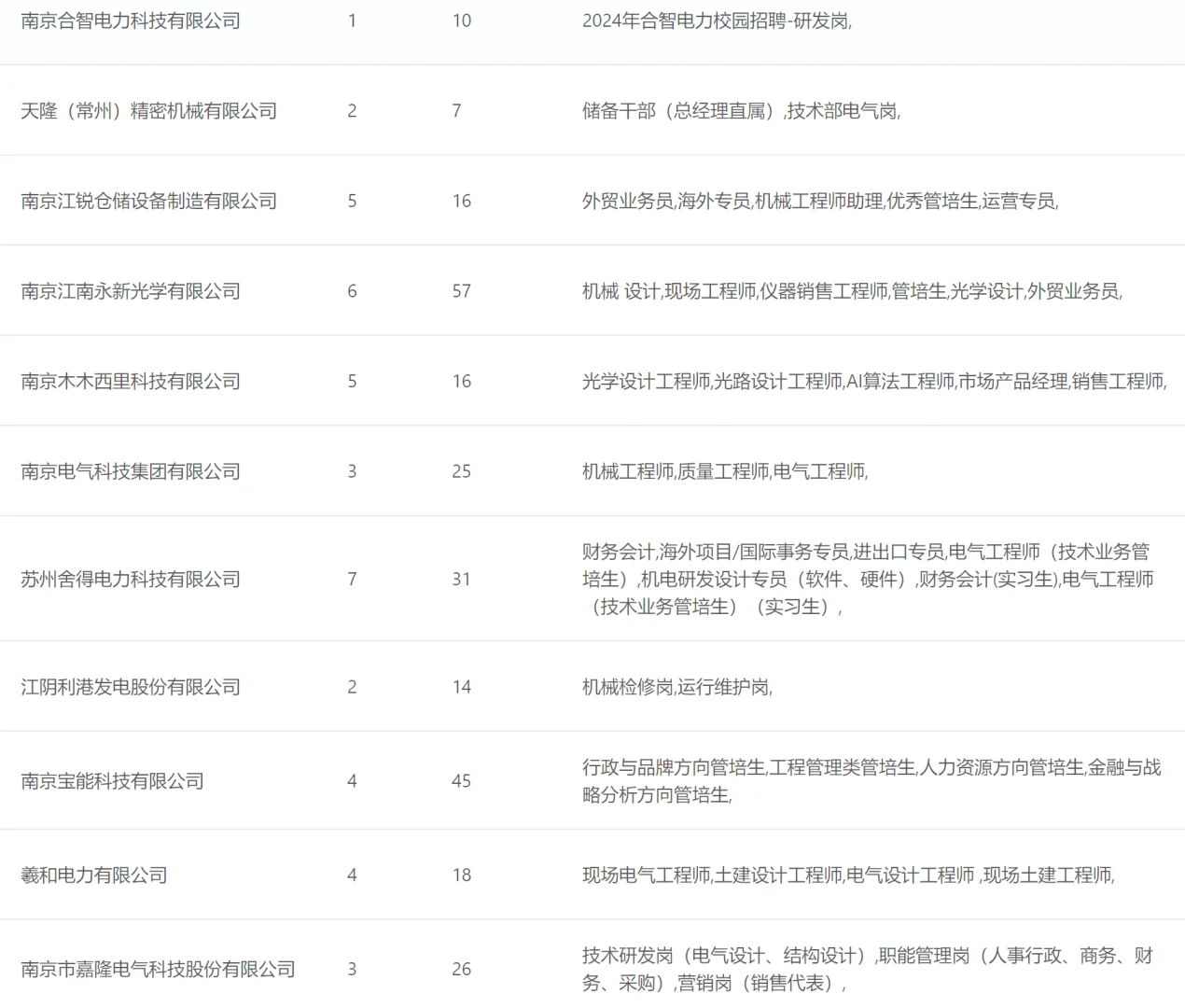Screen dimensions: 1185x1008
Task: Open position 2024年合智电力校园招聘-研发岗
Action: (717, 21)
